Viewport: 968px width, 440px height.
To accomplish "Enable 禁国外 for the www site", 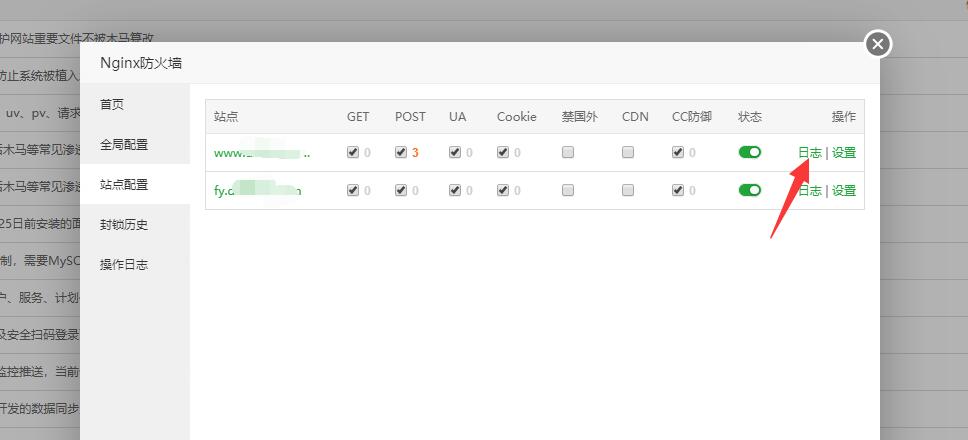I will click(568, 152).
